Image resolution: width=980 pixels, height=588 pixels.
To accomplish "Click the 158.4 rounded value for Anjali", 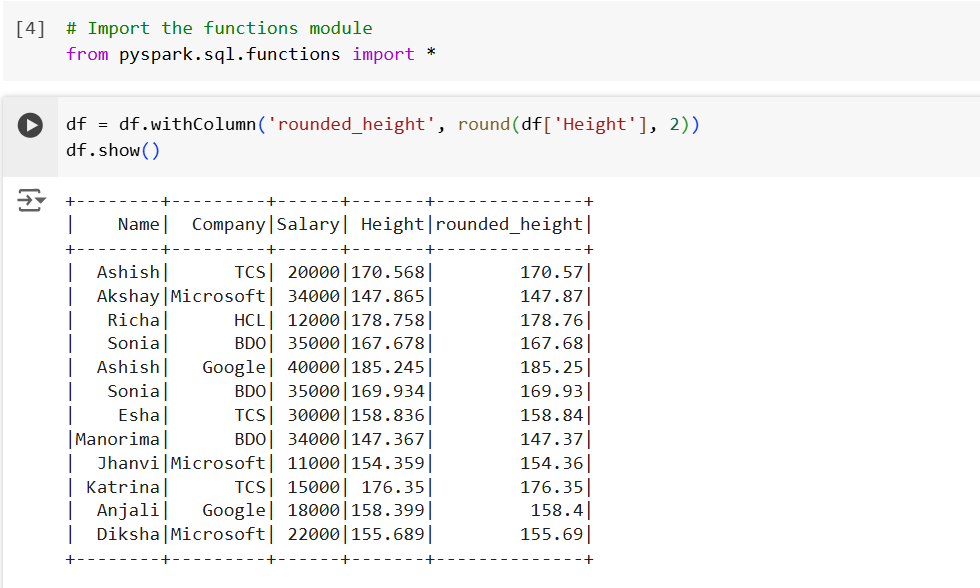I will [x=558, y=511].
